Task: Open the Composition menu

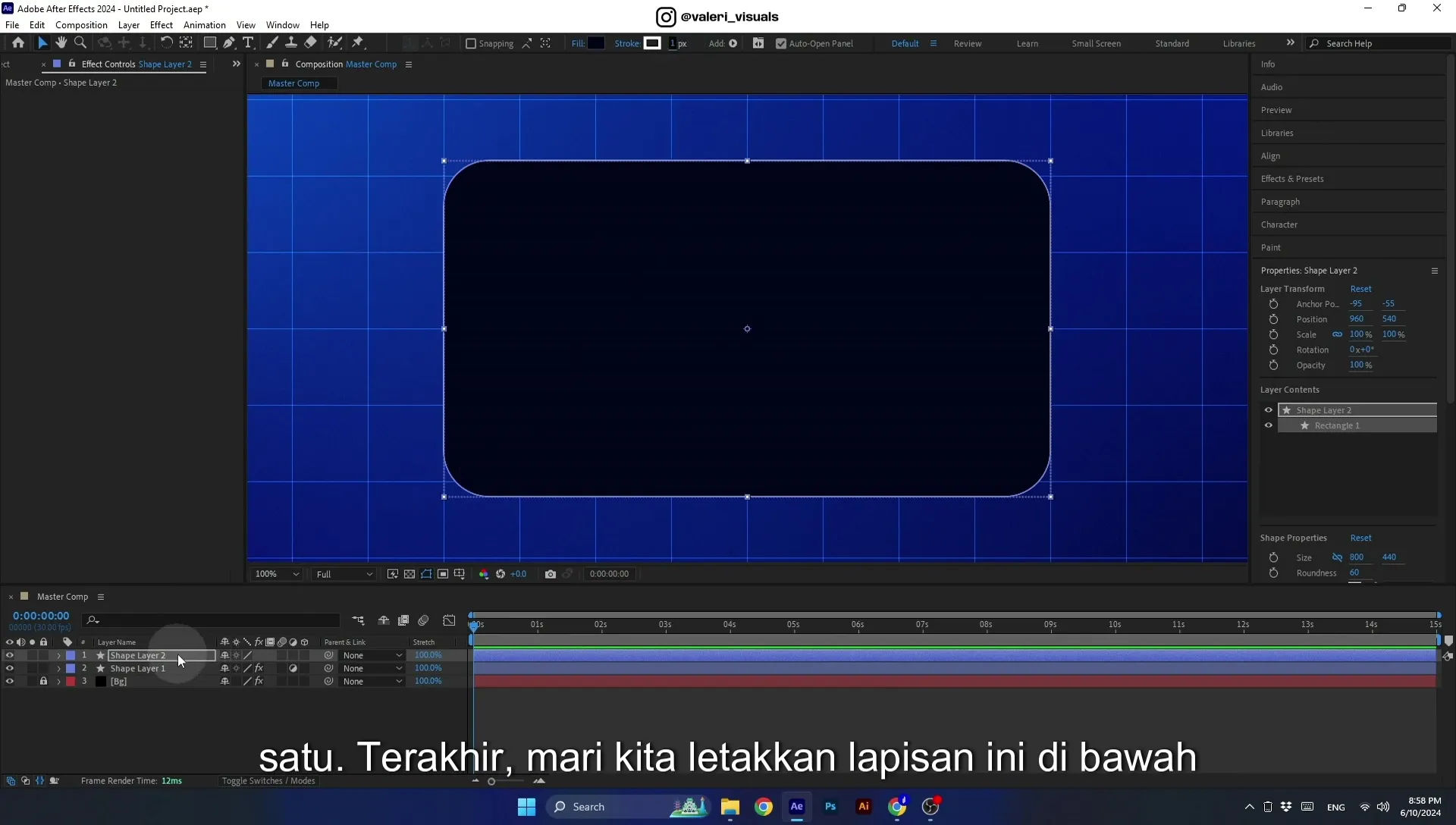Action: tap(81, 25)
